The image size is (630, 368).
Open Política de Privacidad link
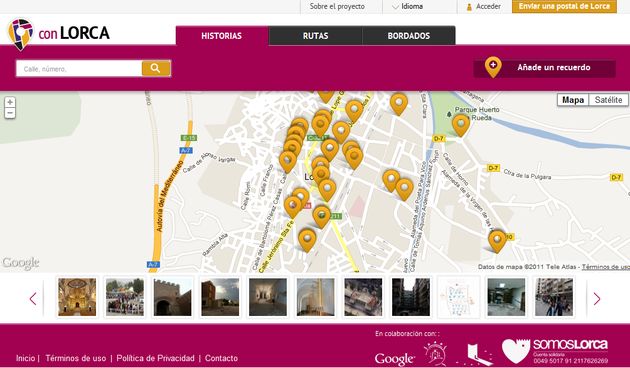point(155,358)
